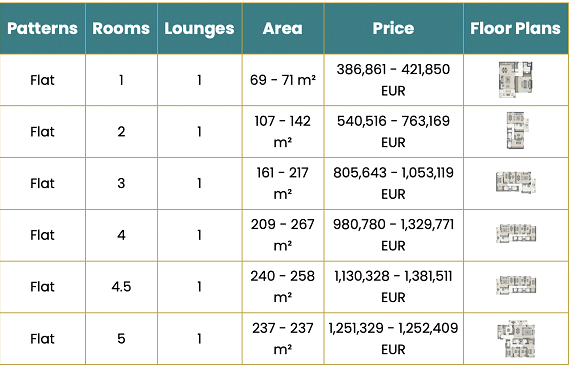The height and width of the screenshot is (366, 574).
Task: Click the Rooms column header
Action: tap(121, 29)
